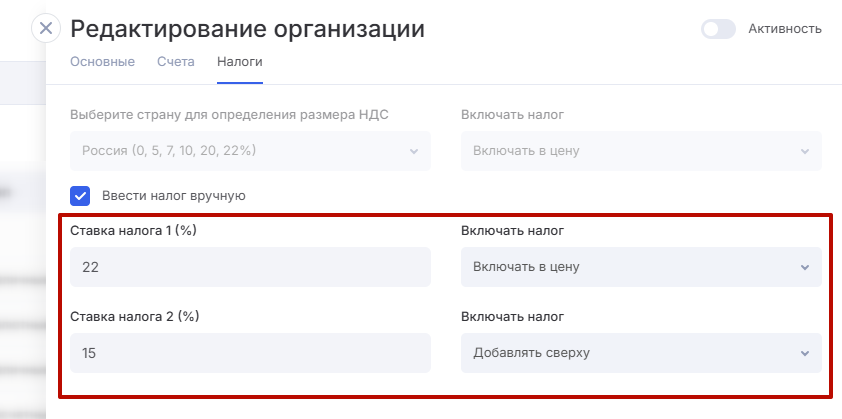Click the Активность label
This screenshot has width=842, height=419.
pyautogui.click(x=785, y=29)
